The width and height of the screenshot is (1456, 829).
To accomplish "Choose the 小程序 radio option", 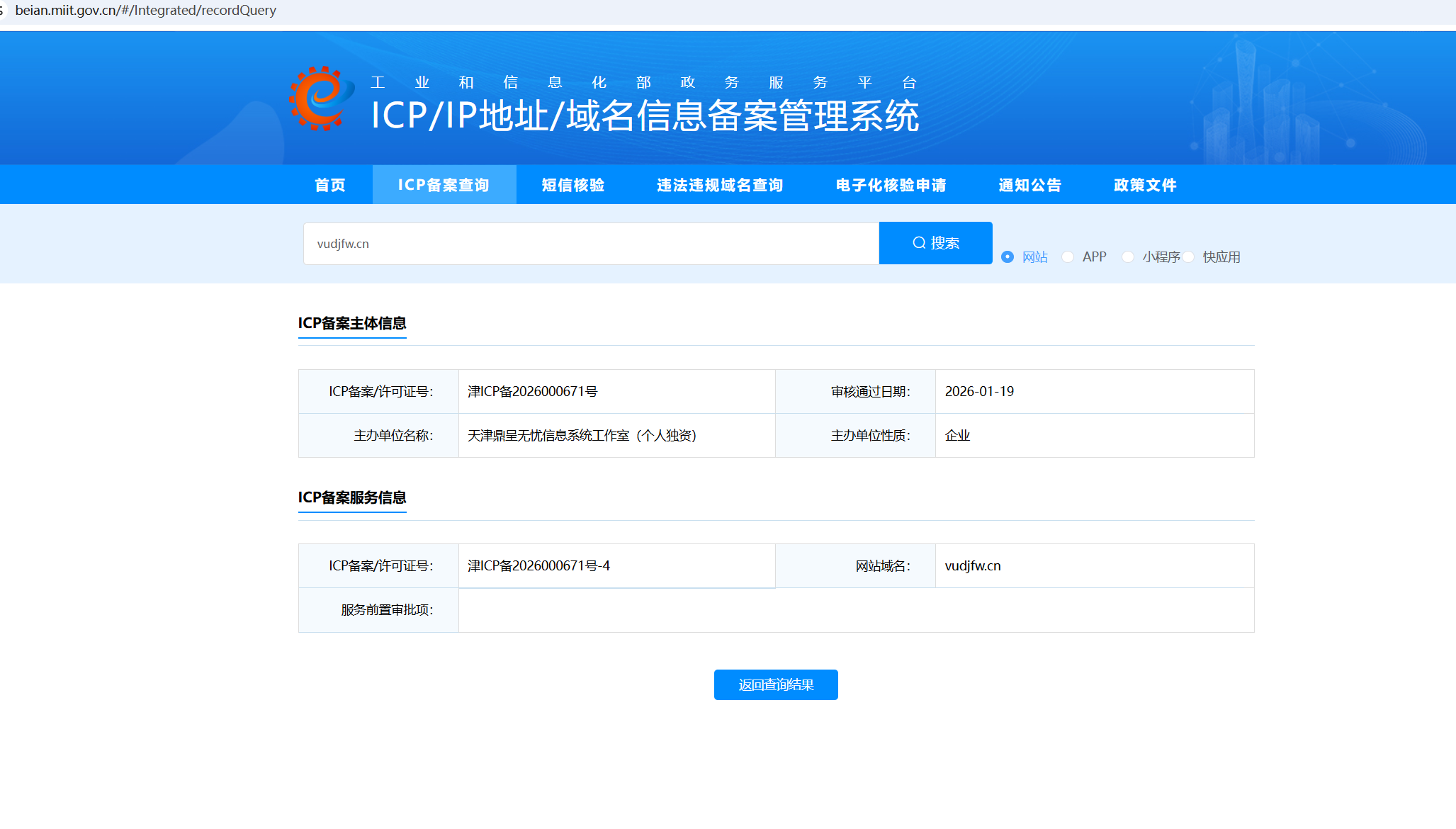I will (x=1128, y=257).
